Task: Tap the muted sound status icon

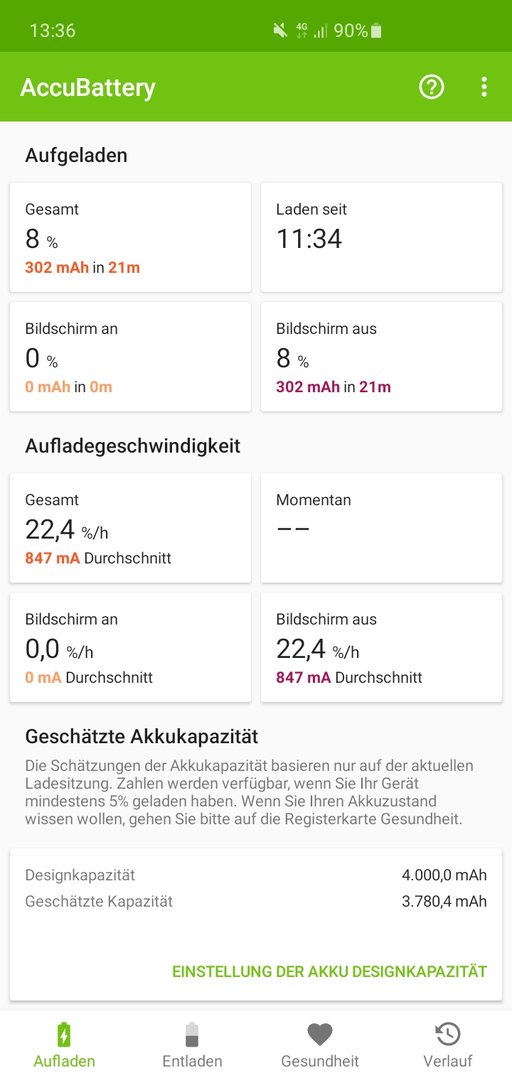Action: click(x=280, y=30)
